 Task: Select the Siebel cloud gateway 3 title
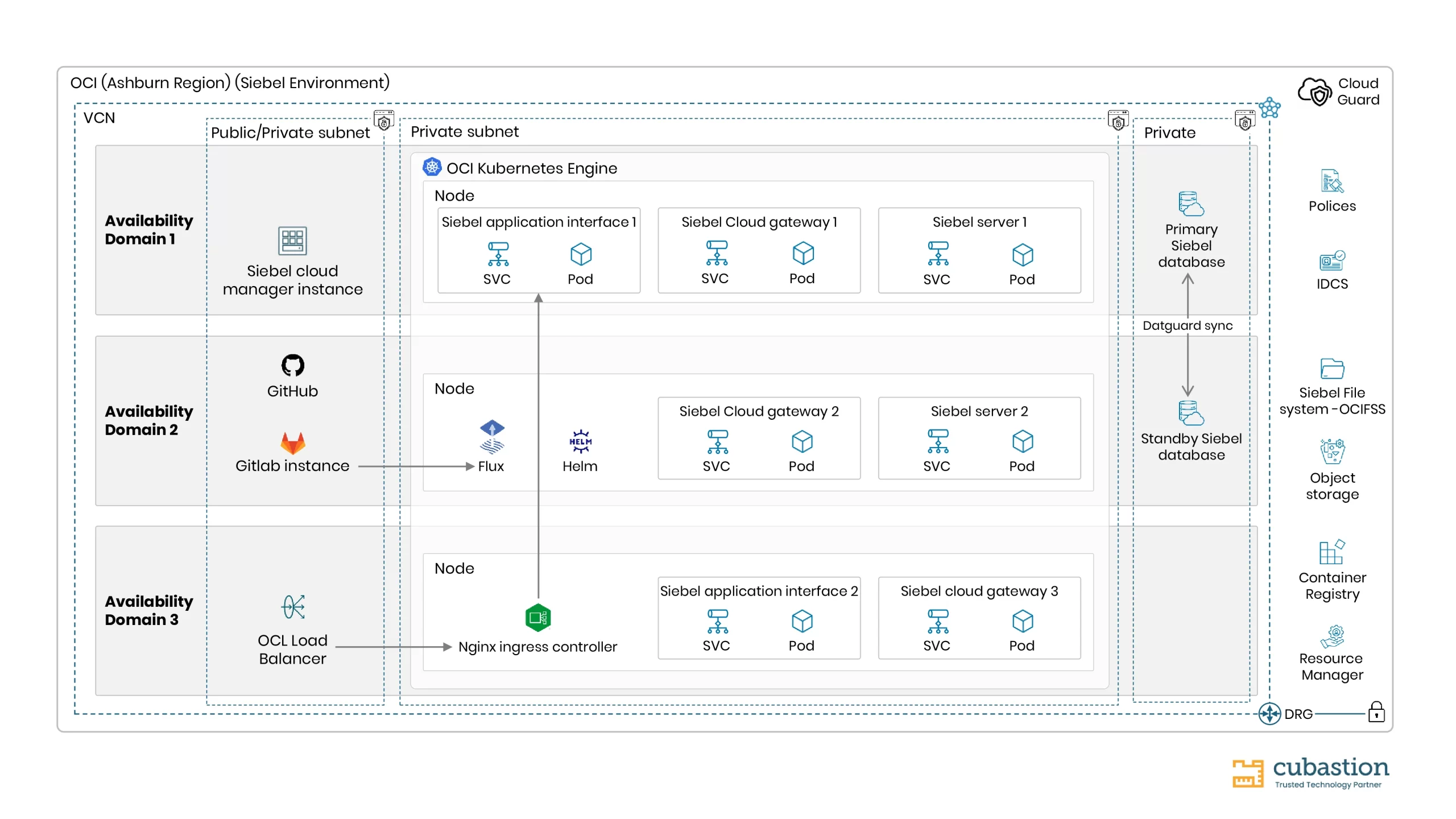pos(979,591)
